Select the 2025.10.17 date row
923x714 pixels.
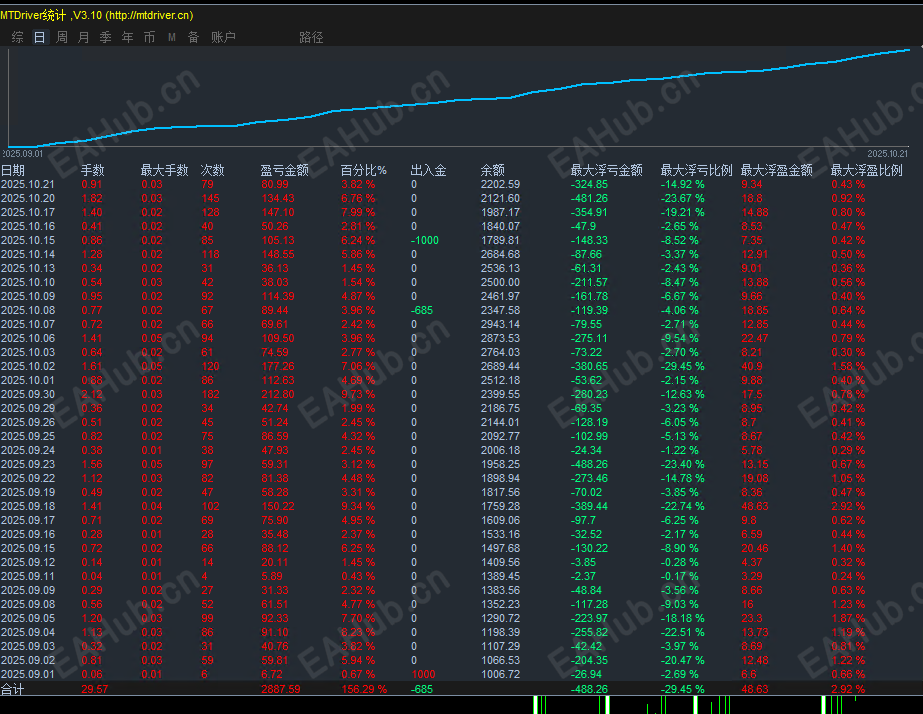coord(27,212)
